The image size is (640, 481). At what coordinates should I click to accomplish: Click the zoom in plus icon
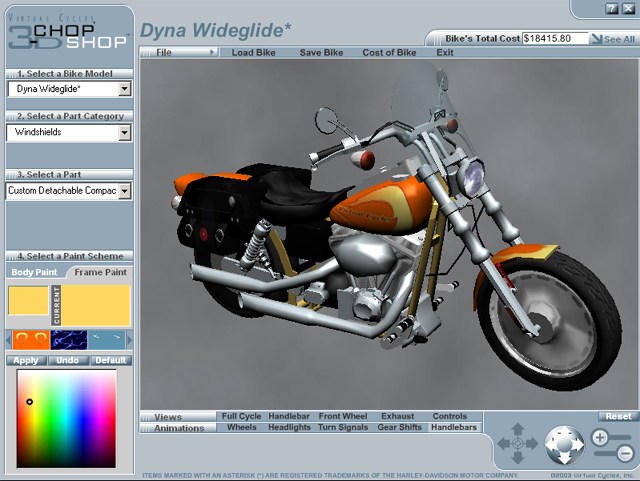599,437
